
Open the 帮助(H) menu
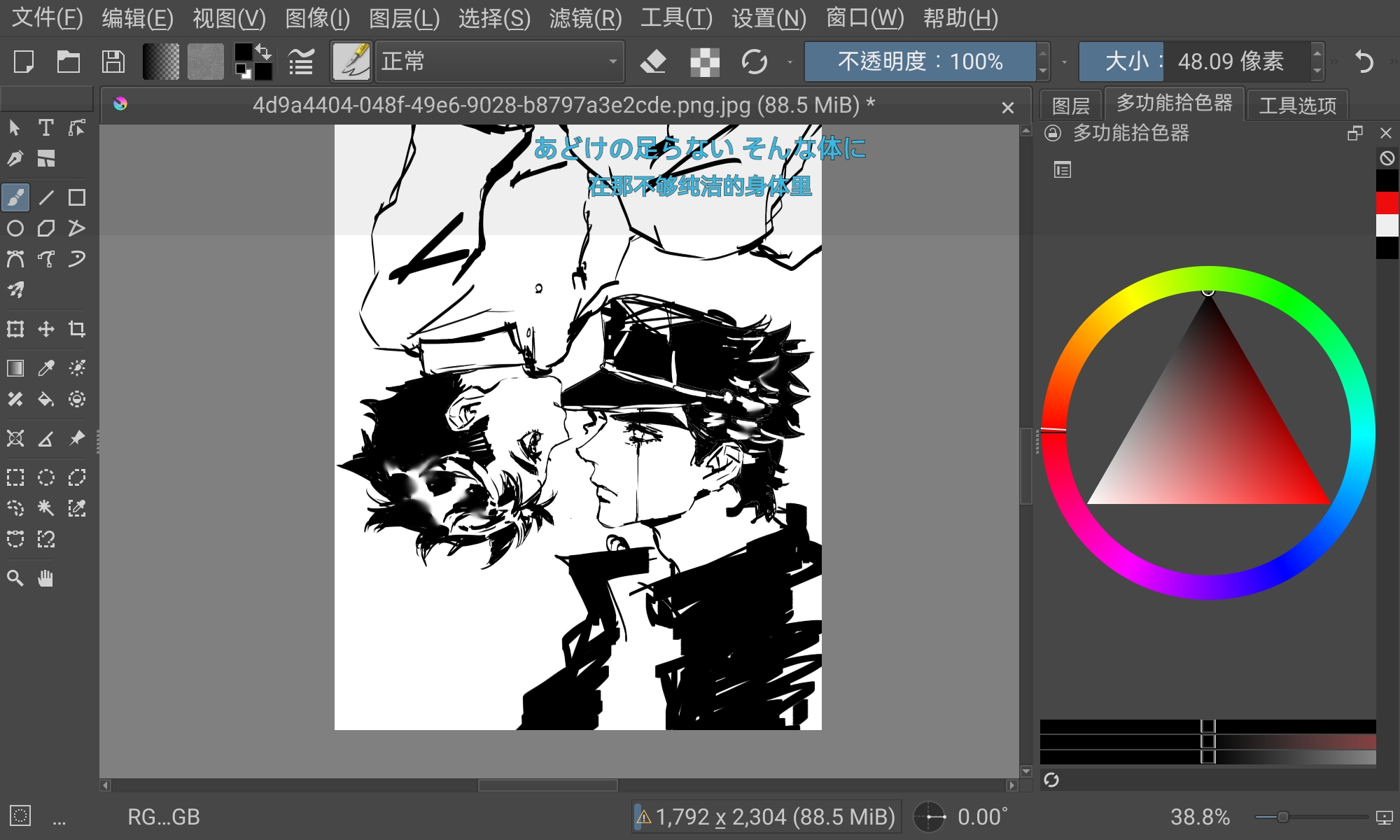[960, 18]
